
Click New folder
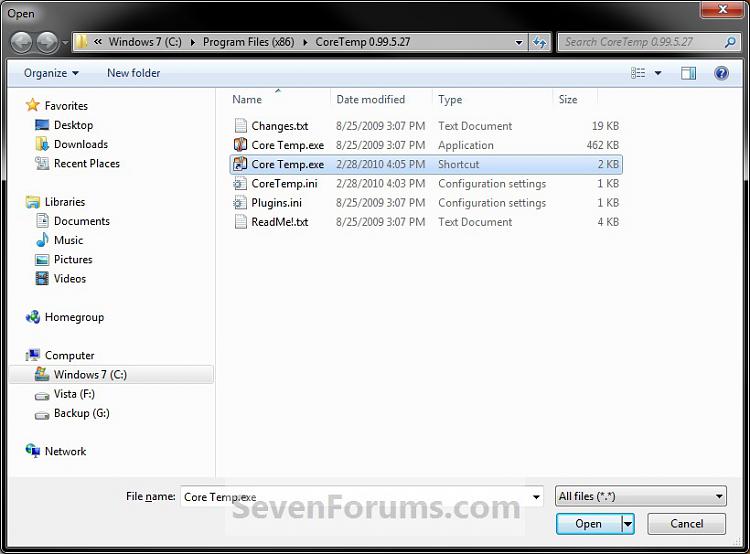(x=133, y=73)
